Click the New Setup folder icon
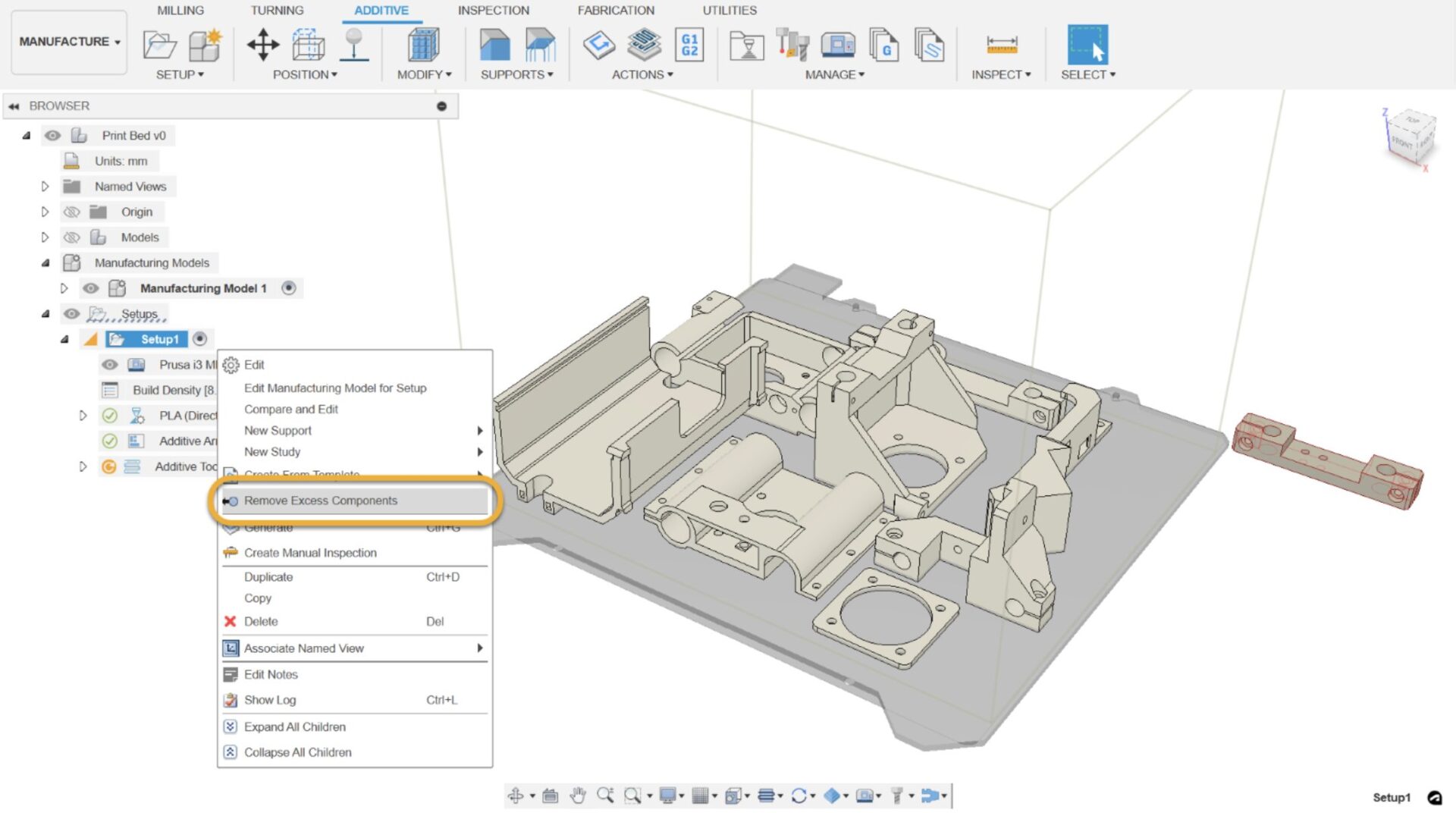The image size is (1456, 813). click(x=159, y=45)
